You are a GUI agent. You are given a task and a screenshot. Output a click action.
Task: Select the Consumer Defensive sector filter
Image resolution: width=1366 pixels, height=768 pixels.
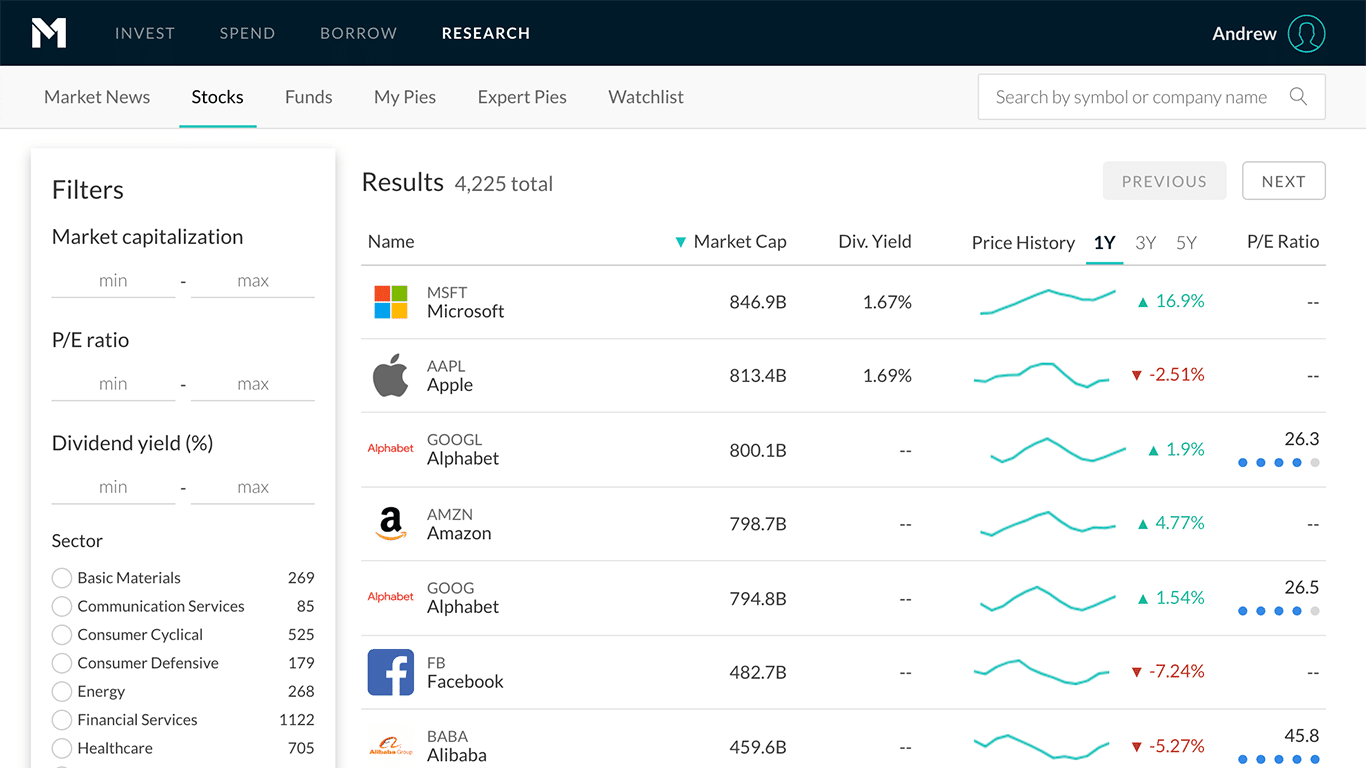pyautogui.click(x=62, y=663)
